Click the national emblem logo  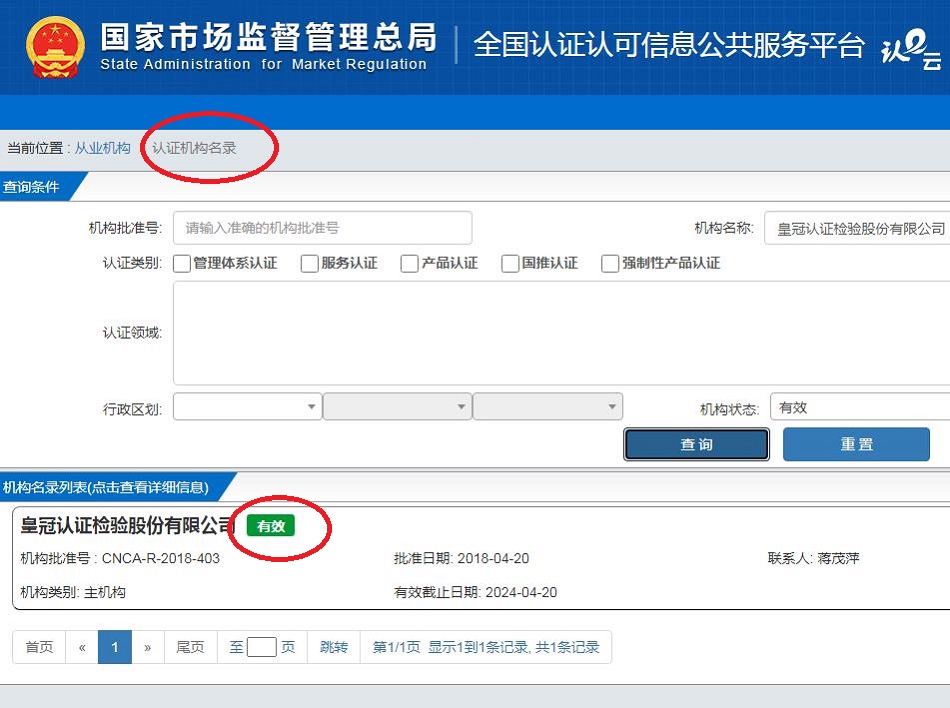tap(56, 47)
